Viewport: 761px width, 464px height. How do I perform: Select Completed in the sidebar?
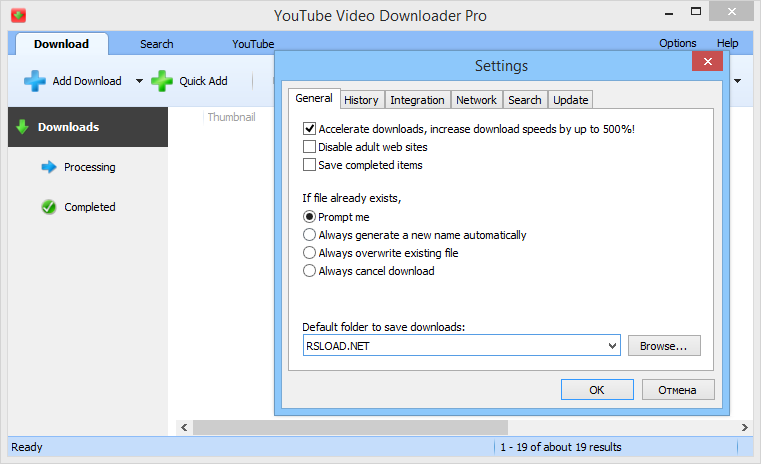coord(90,207)
